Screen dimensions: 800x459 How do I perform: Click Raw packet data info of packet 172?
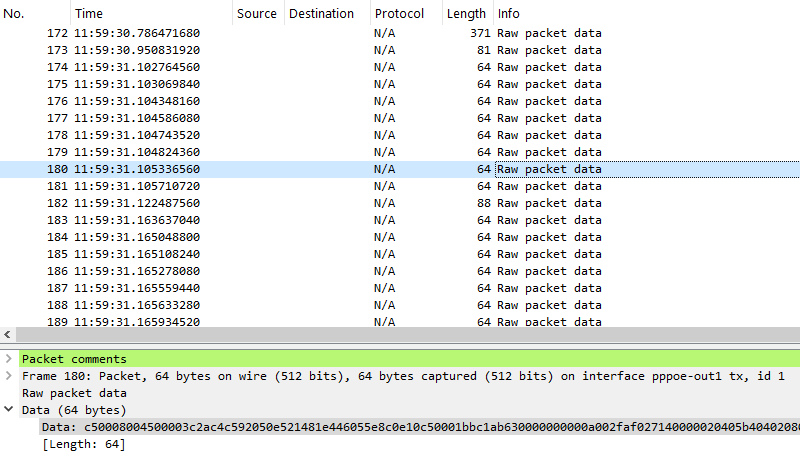coord(549,33)
